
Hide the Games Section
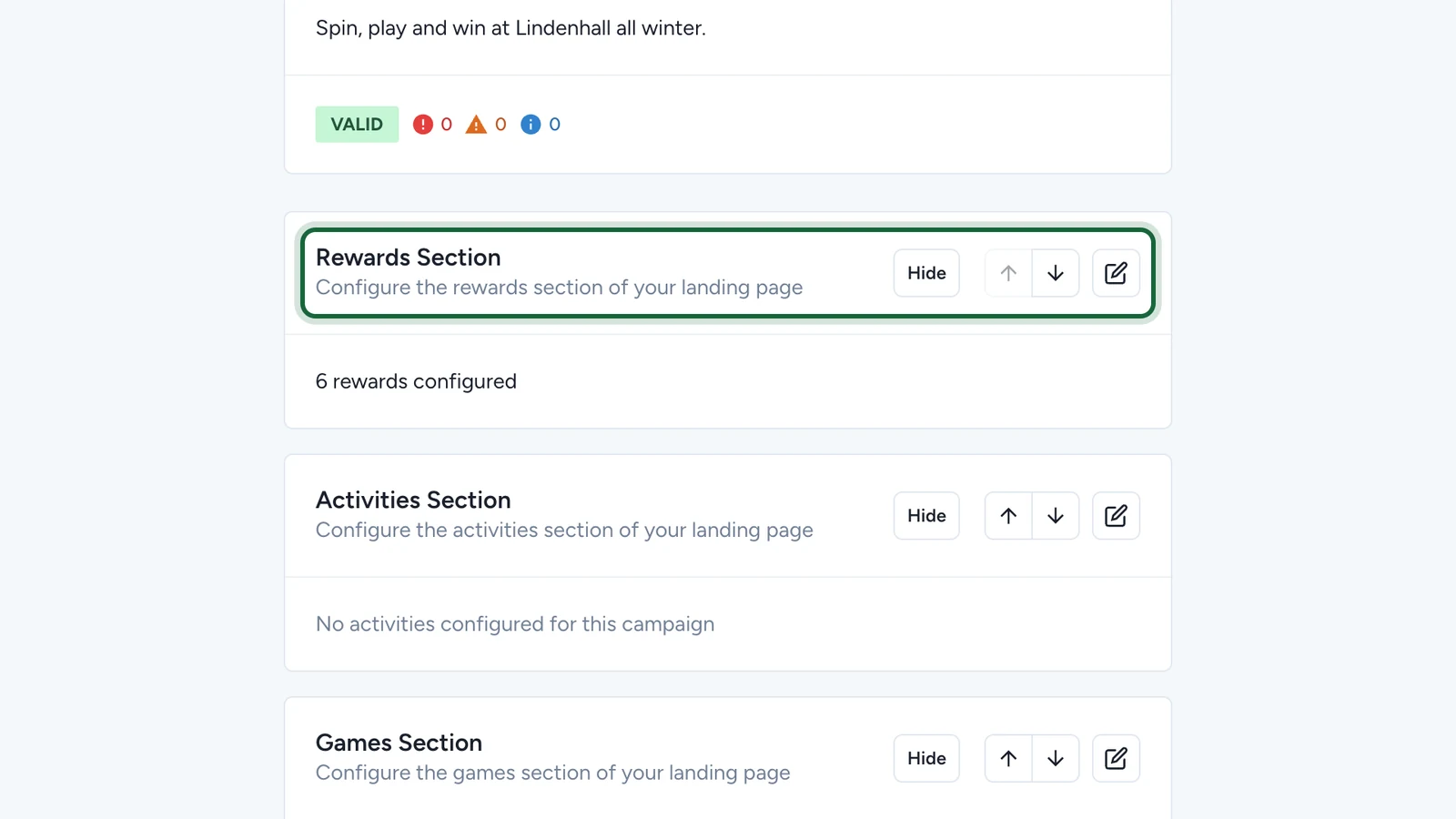coord(926,759)
